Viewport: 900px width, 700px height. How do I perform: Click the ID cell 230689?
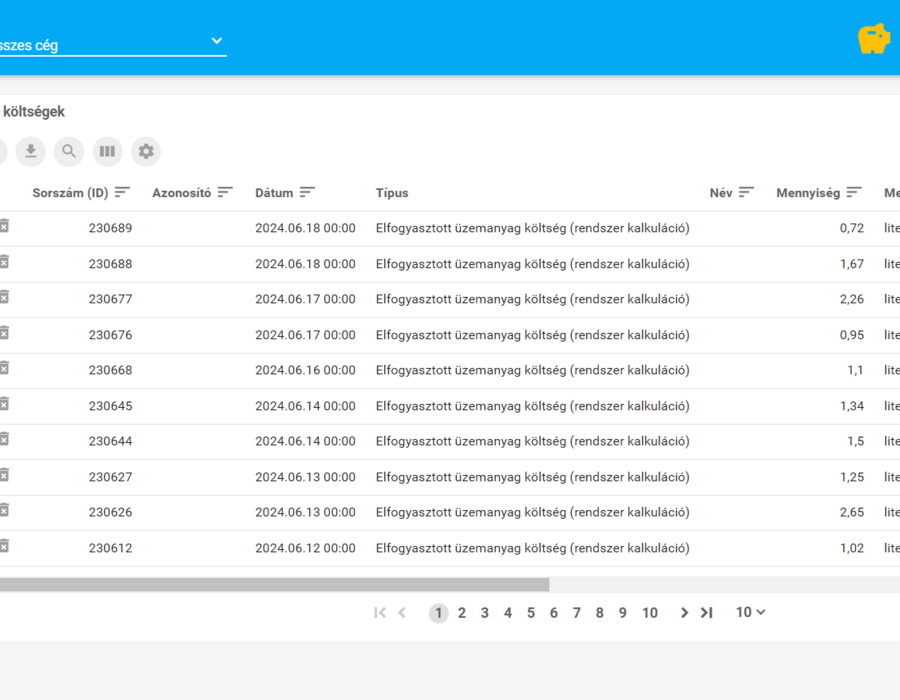pos(110,228)
